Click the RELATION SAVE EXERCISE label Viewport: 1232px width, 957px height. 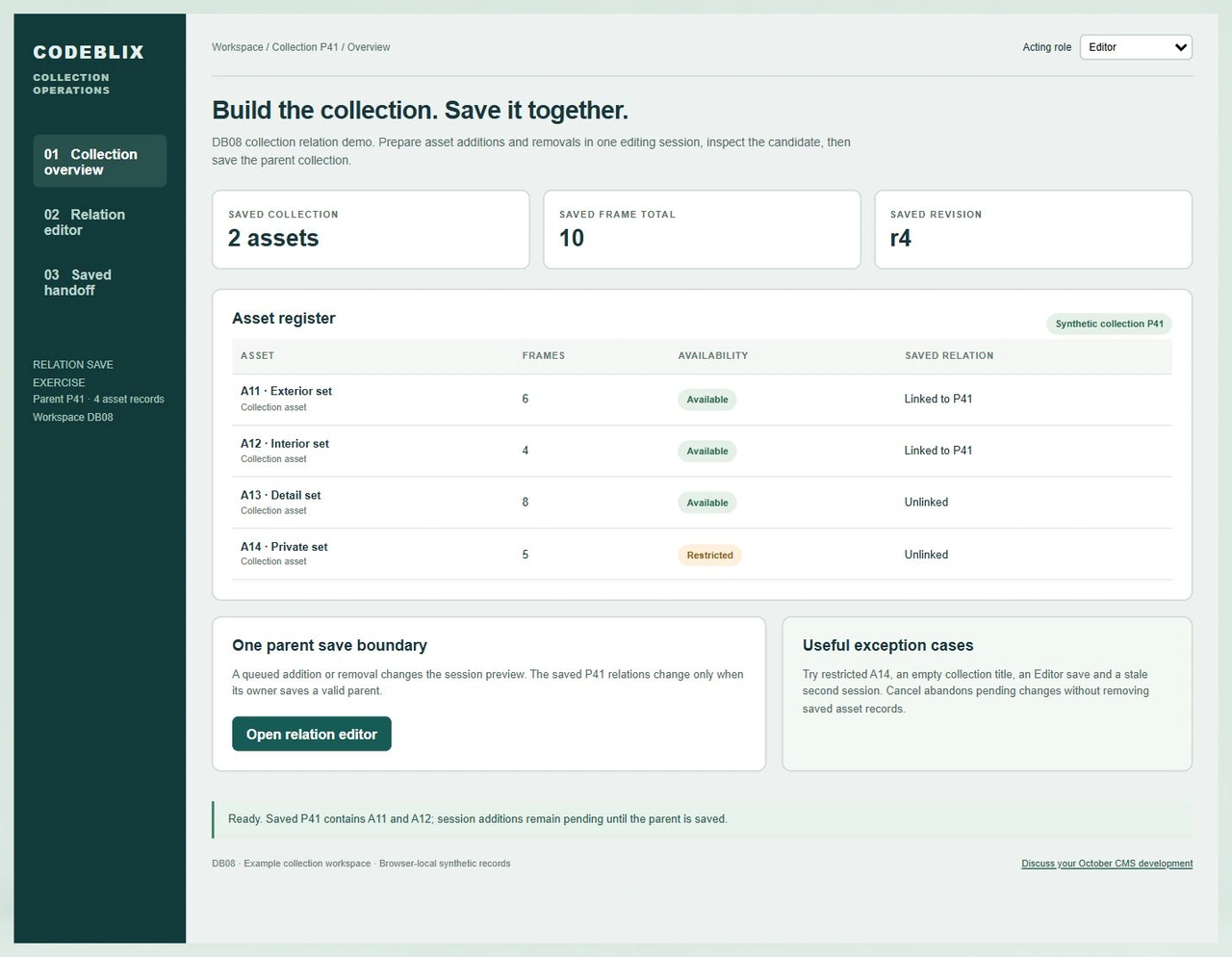[73, 374]
